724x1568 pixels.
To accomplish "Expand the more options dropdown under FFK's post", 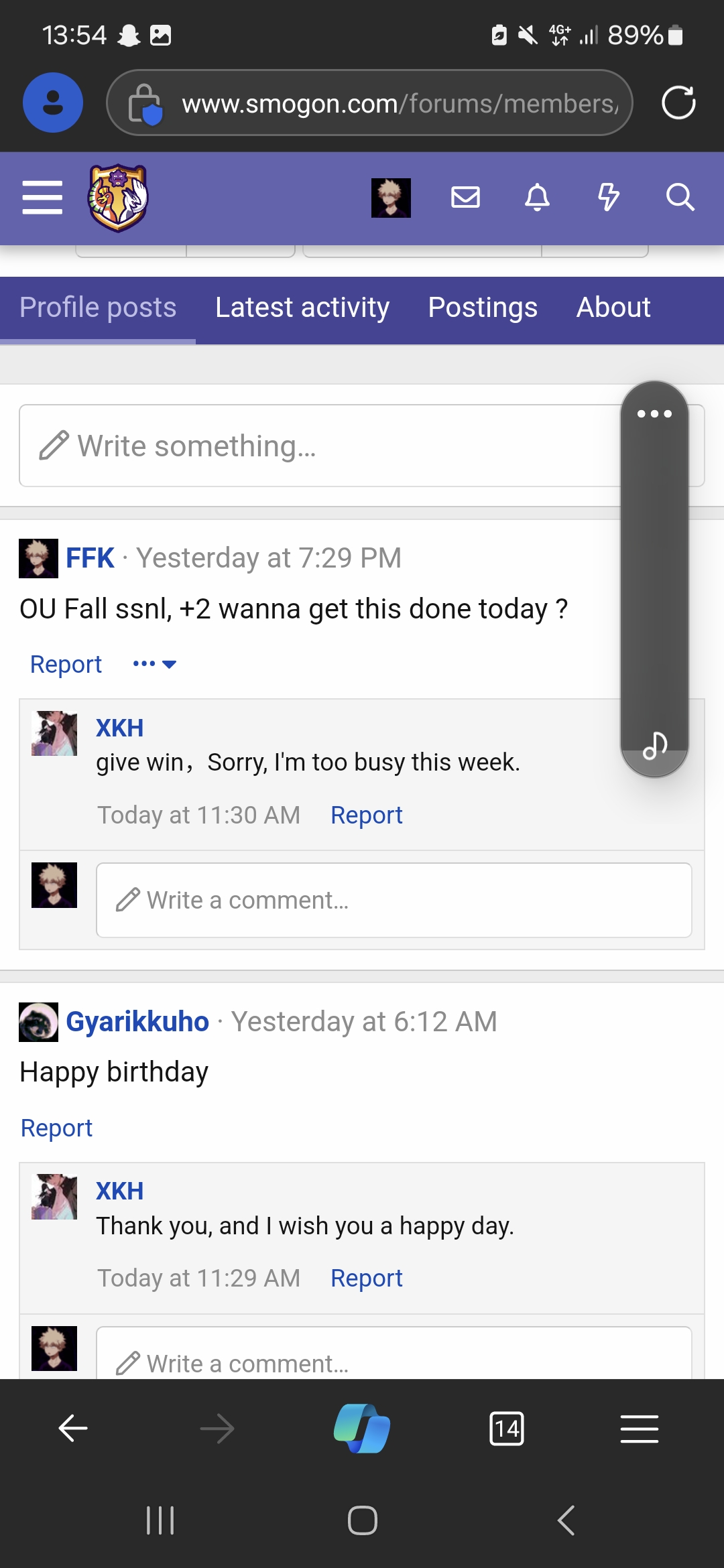I will (x=155, y=664).
